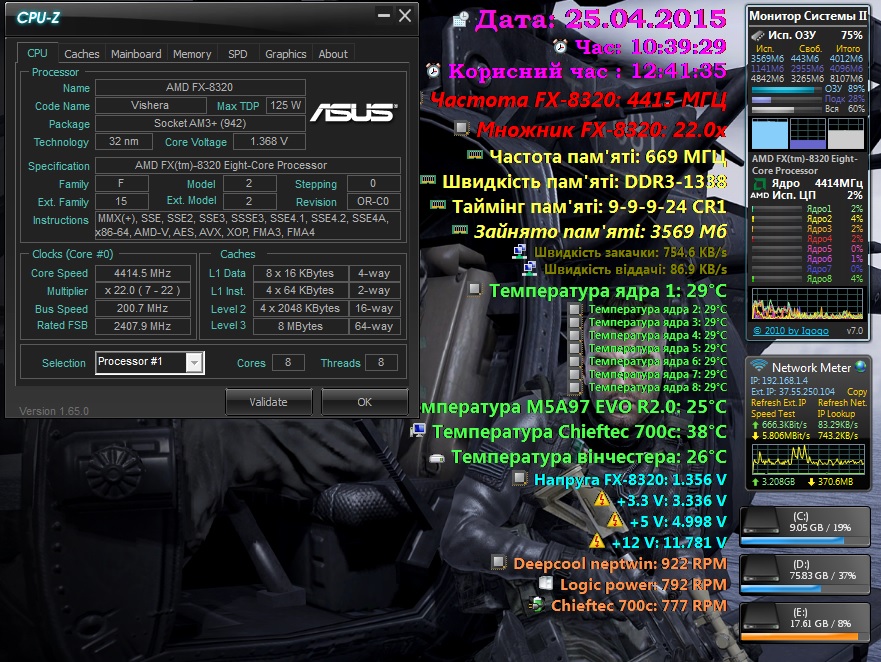Screen dimensions: 881x662
Task: Click the Version 1.65.0 label
Action: [x=54, y=411]
